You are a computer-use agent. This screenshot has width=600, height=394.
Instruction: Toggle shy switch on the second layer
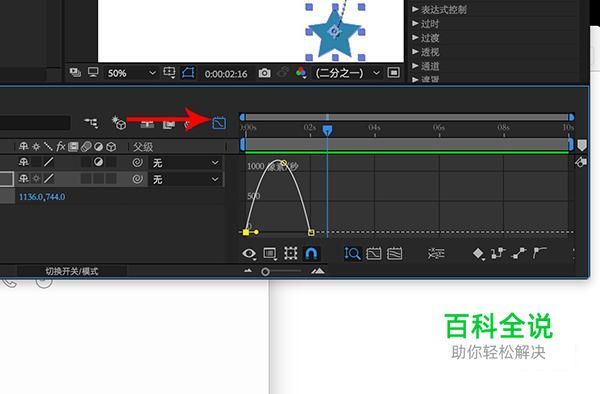pos(24,178)
